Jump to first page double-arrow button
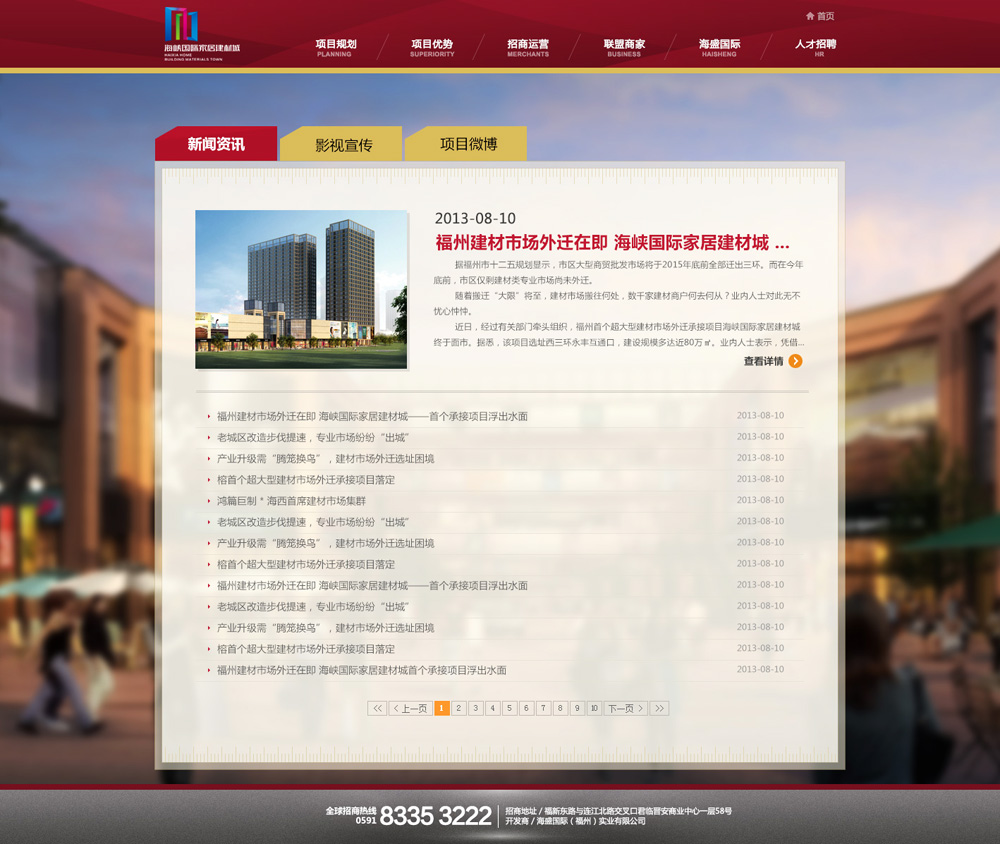The height and width of the screenshot is (844, 1000). pyautogui.click(x=377, y=708)
